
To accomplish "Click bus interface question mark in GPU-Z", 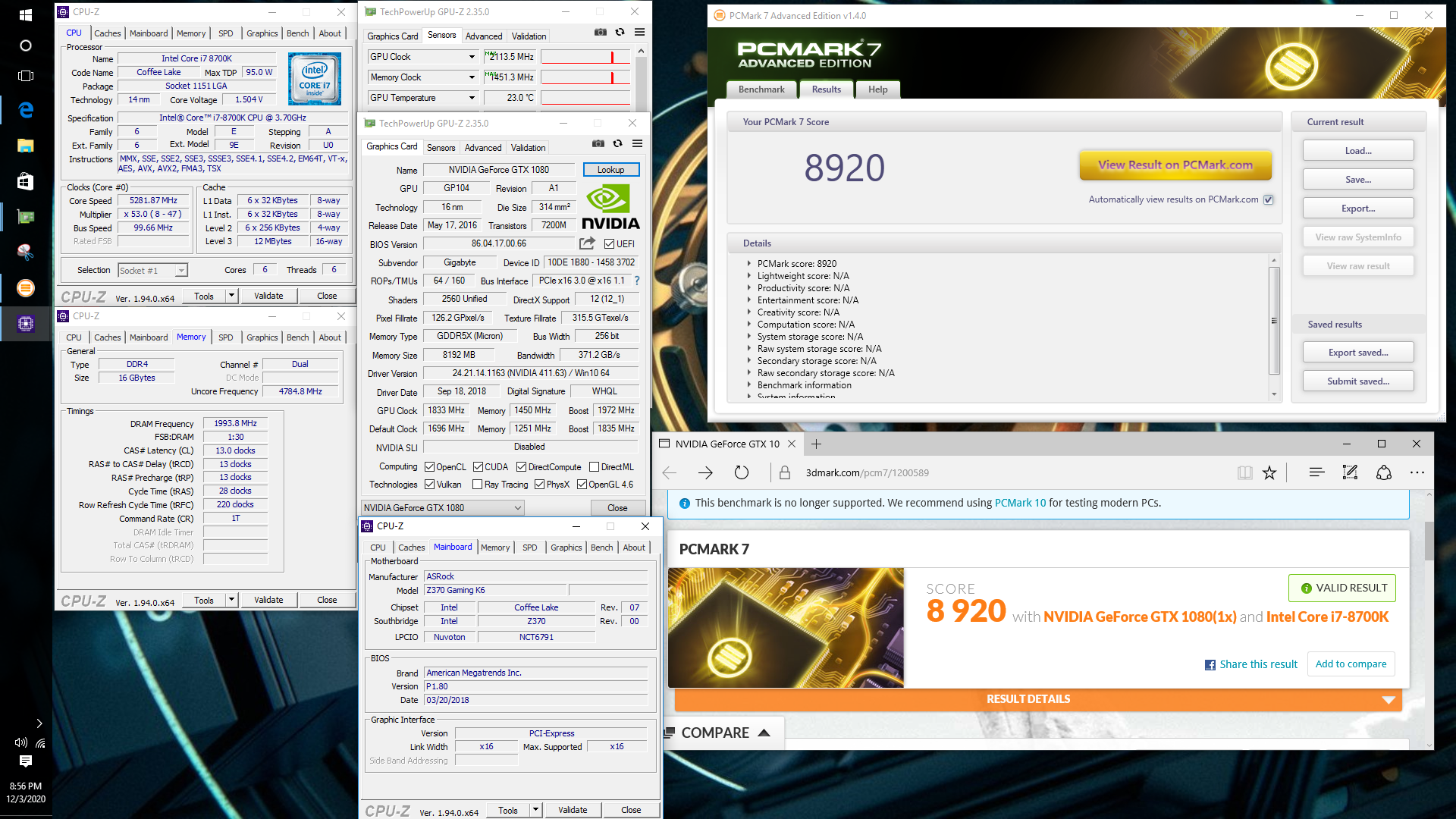I will pyautogui.click(x=637, y=281).
